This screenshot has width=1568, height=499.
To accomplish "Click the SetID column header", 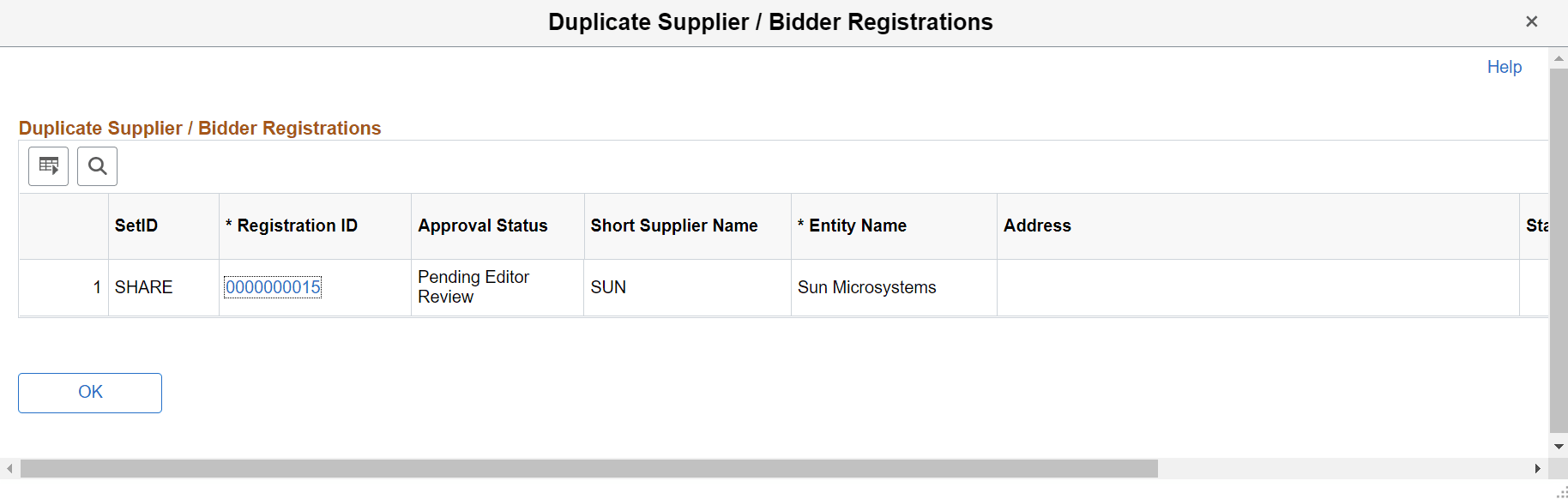I will tap(136, 225).
